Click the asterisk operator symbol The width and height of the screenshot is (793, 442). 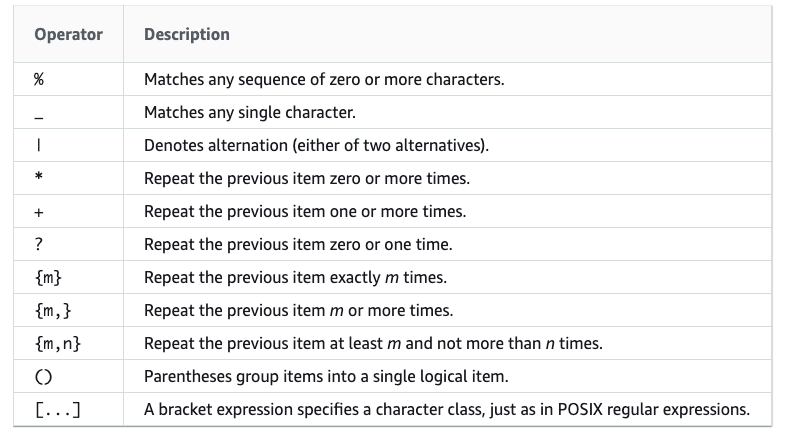point(39,176)
